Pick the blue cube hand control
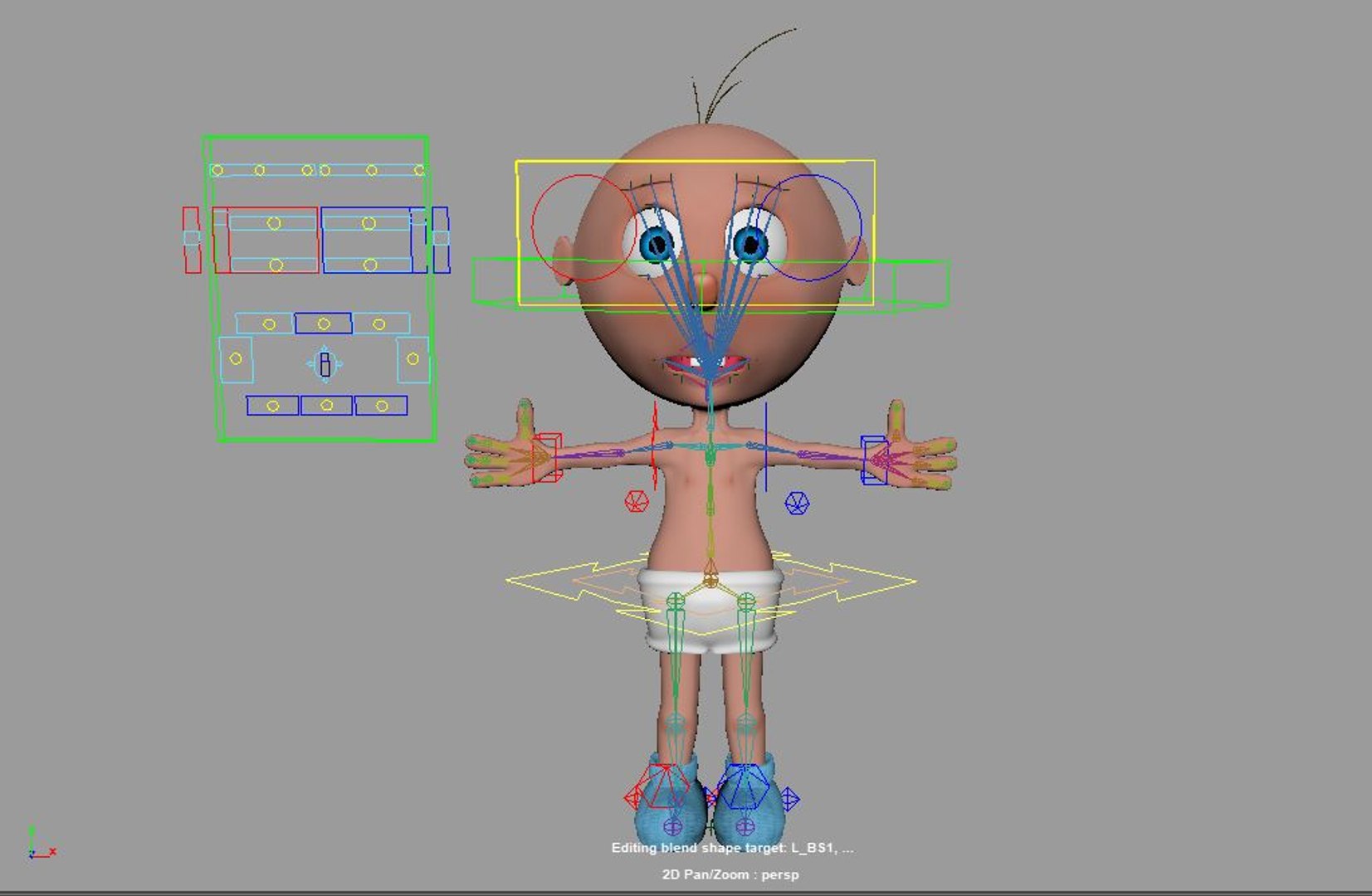 click(874, 460)
